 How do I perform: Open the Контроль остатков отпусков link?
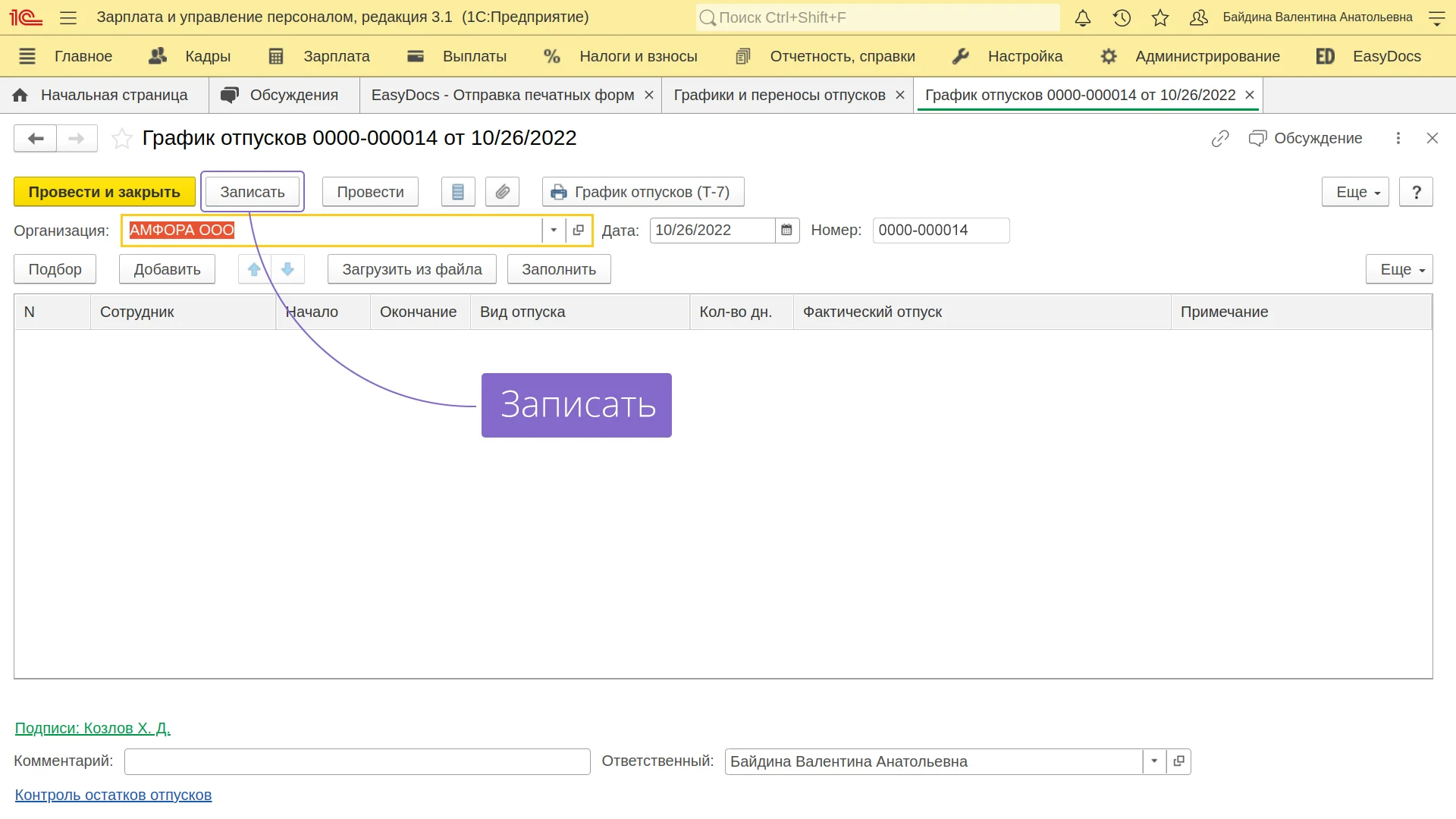pos(113,795)
